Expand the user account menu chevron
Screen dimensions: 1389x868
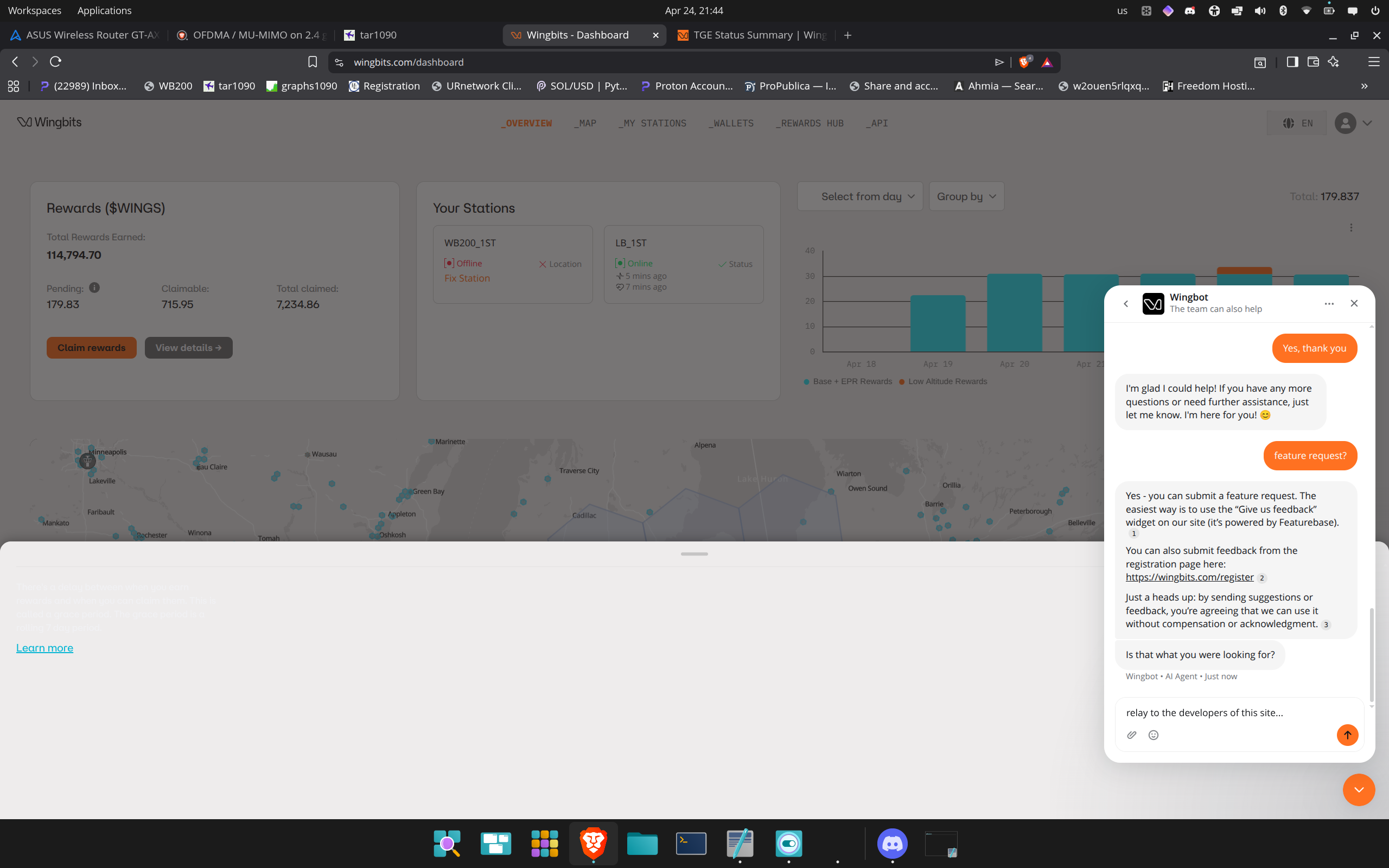pyautogui.click(x=1367, y=123)
